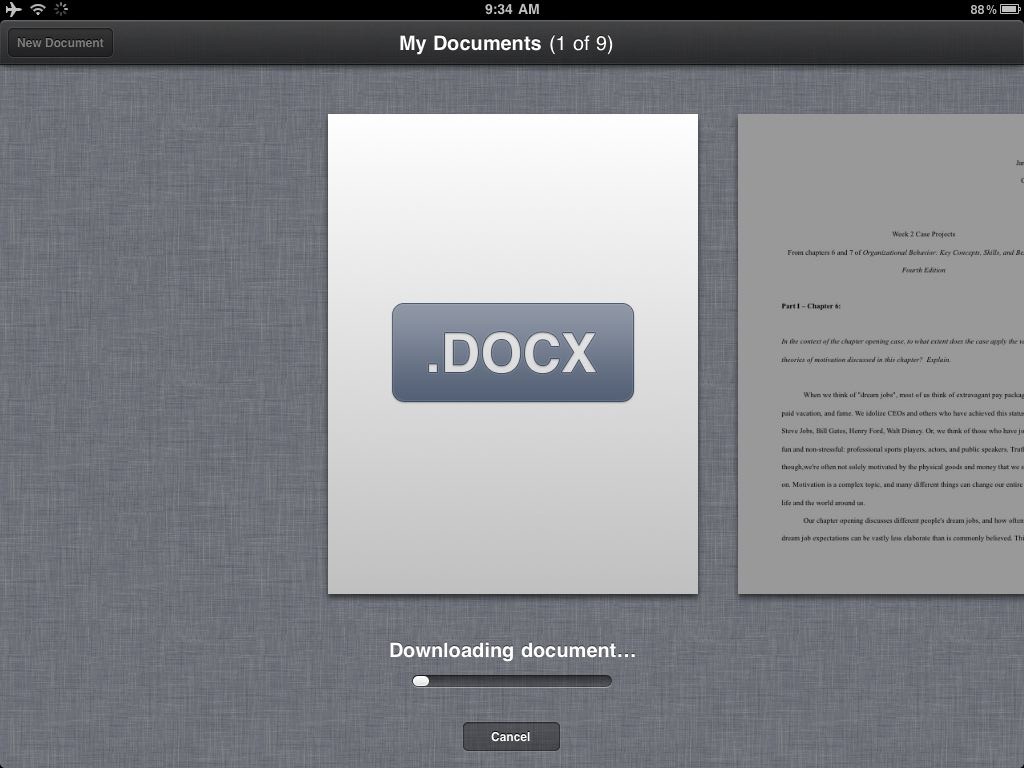The width and height of the screenshot is (1024, 768).
Task: Open the Week 2 Case Projects document
Action: click(881, 354)
